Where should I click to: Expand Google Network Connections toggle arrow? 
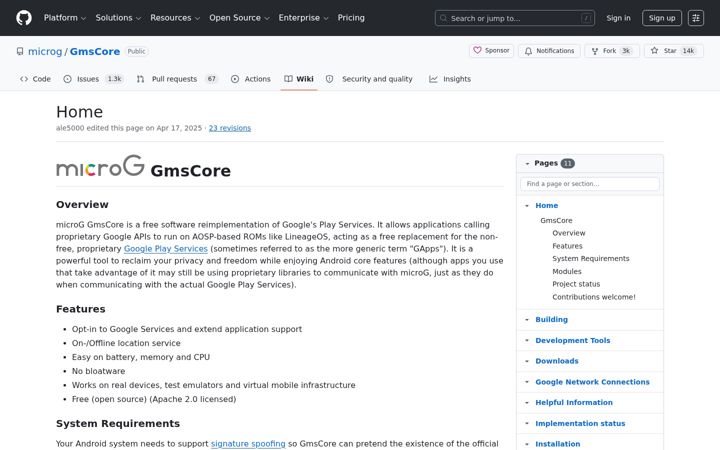(527, 382)
